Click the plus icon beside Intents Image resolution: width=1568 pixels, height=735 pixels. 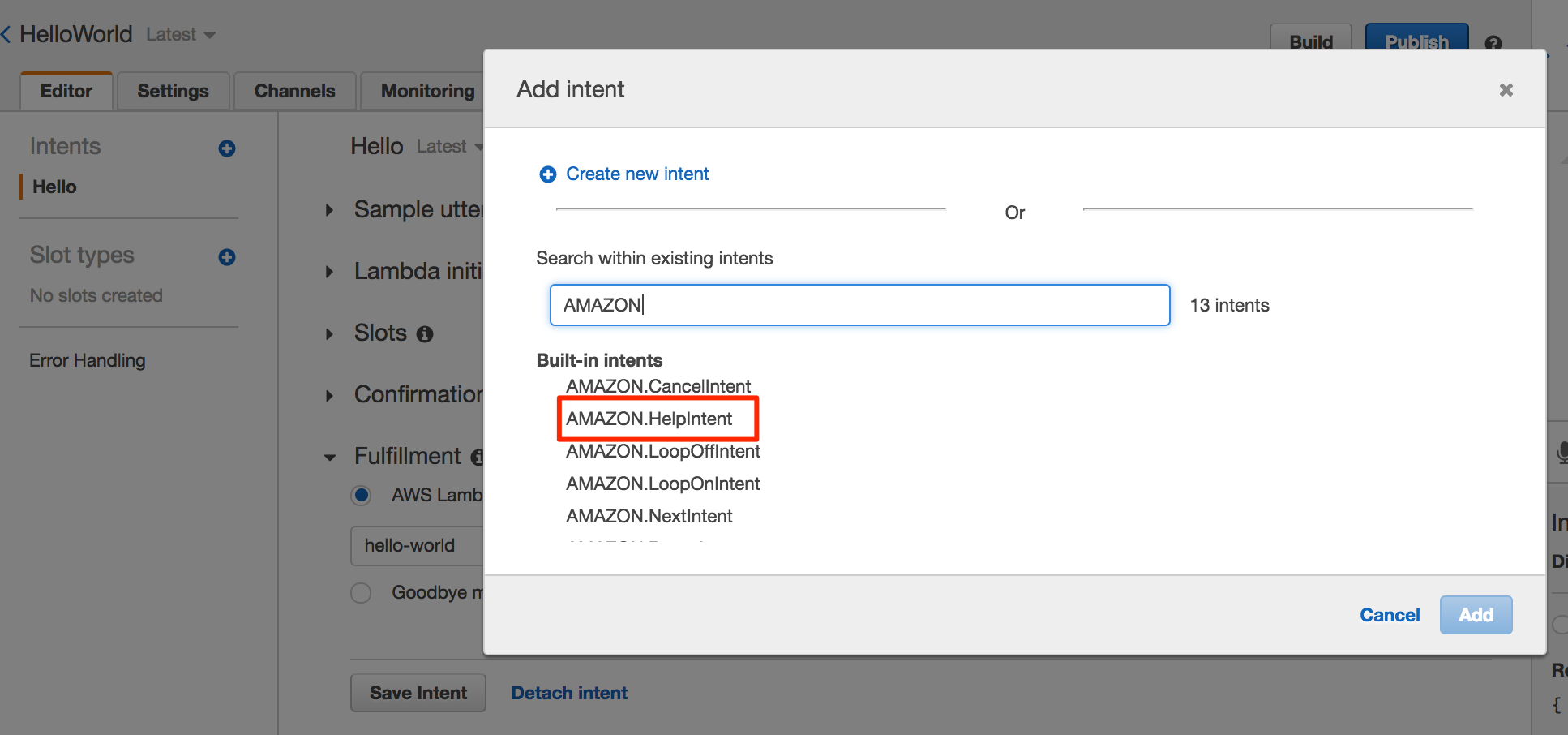pos(226,148)
